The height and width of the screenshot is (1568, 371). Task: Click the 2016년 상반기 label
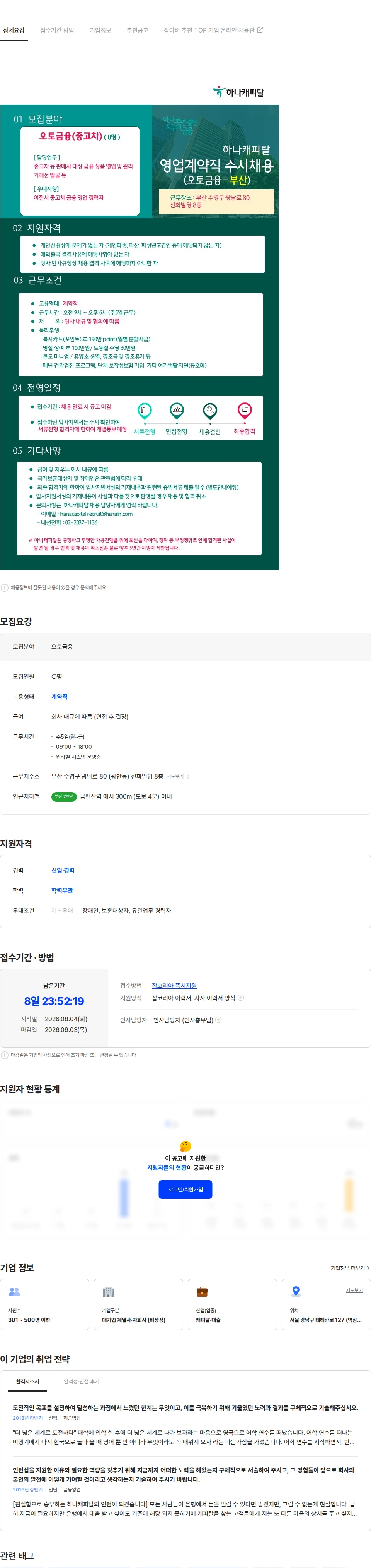(x=28, y=1489)
